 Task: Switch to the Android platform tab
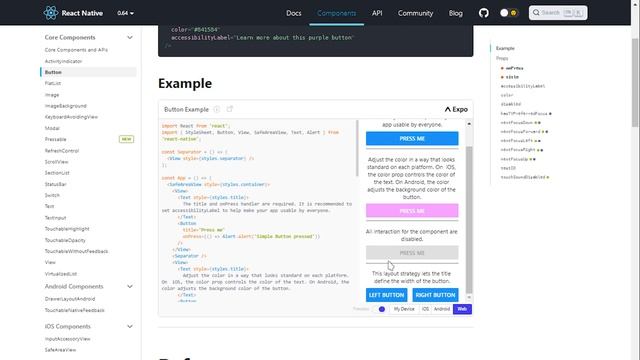[x=442, y=309]
